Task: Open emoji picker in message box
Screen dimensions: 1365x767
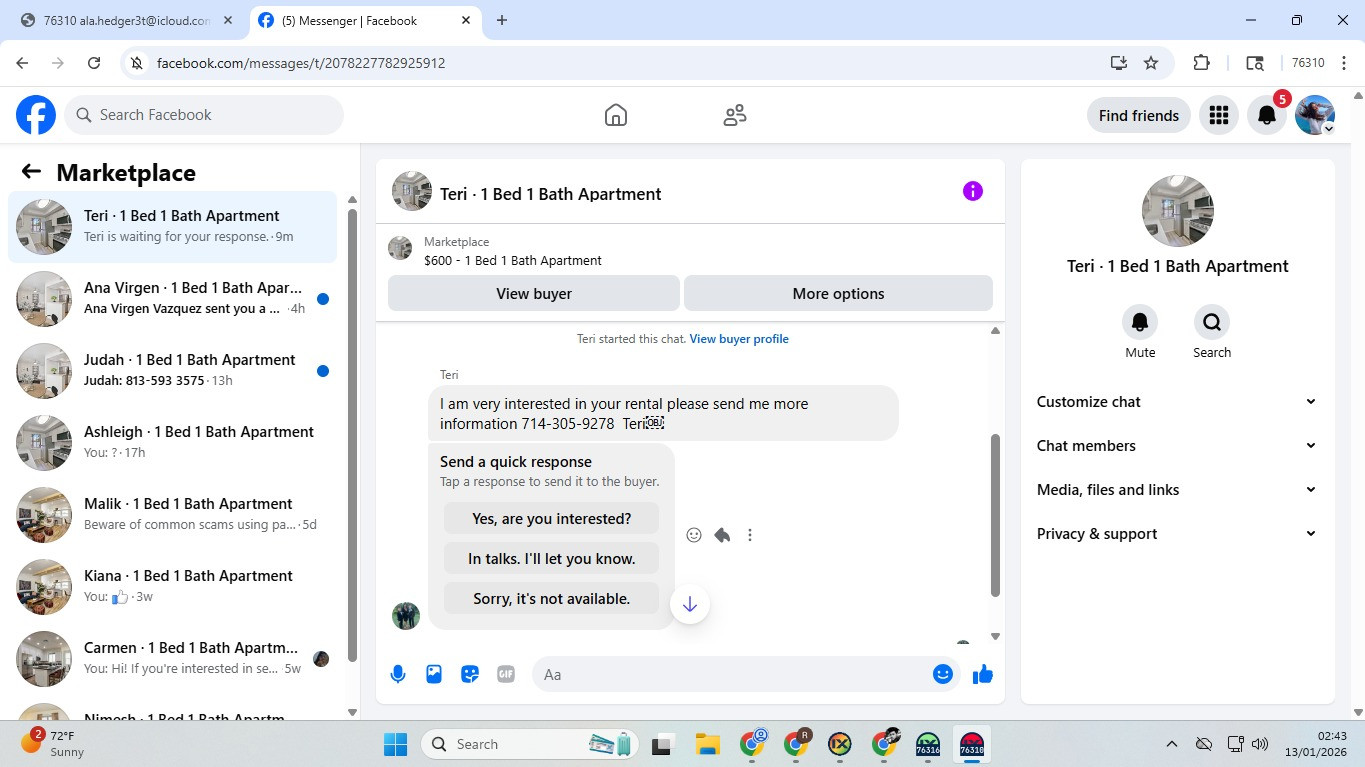Action: 942,674
